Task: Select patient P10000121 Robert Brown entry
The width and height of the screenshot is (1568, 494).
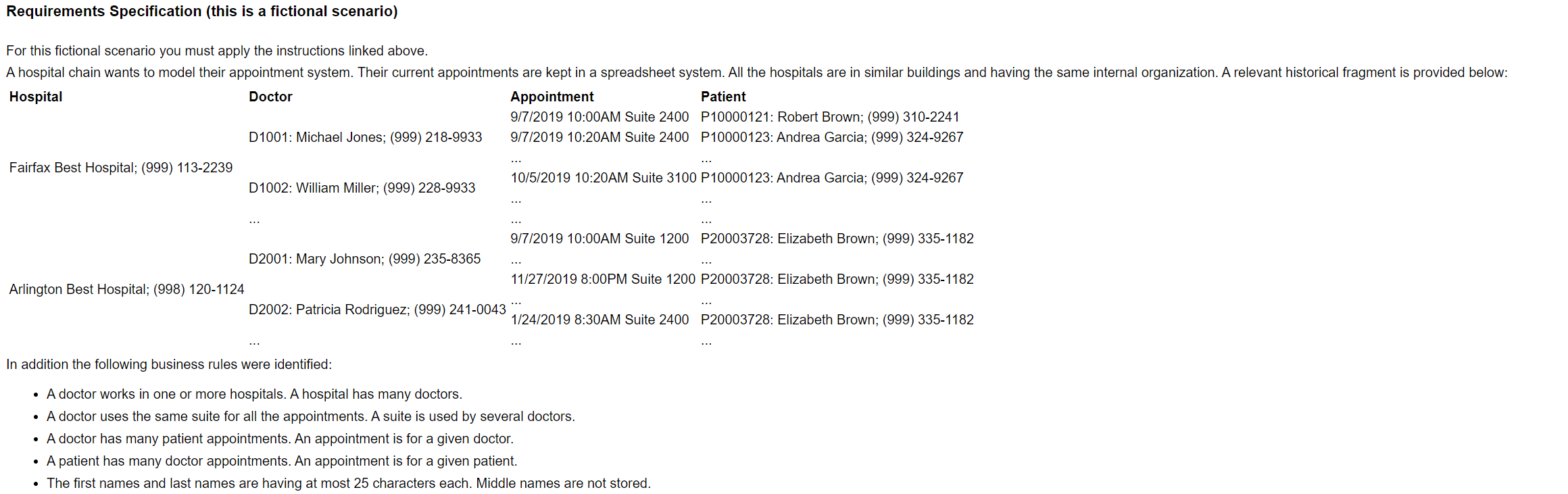Action: tap(830, 117)
